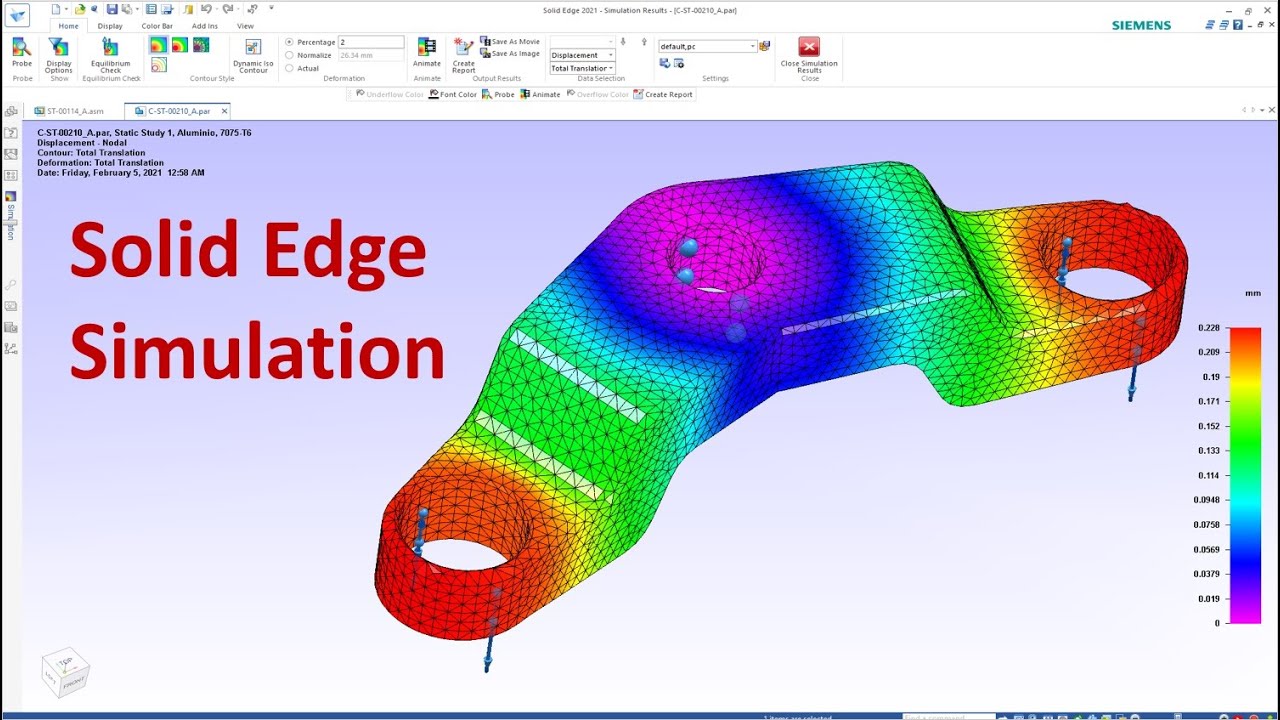The width and height of the screenshot is (1280, 720).
Task: Select the Normalize radio button
Action: click(290, 55)
